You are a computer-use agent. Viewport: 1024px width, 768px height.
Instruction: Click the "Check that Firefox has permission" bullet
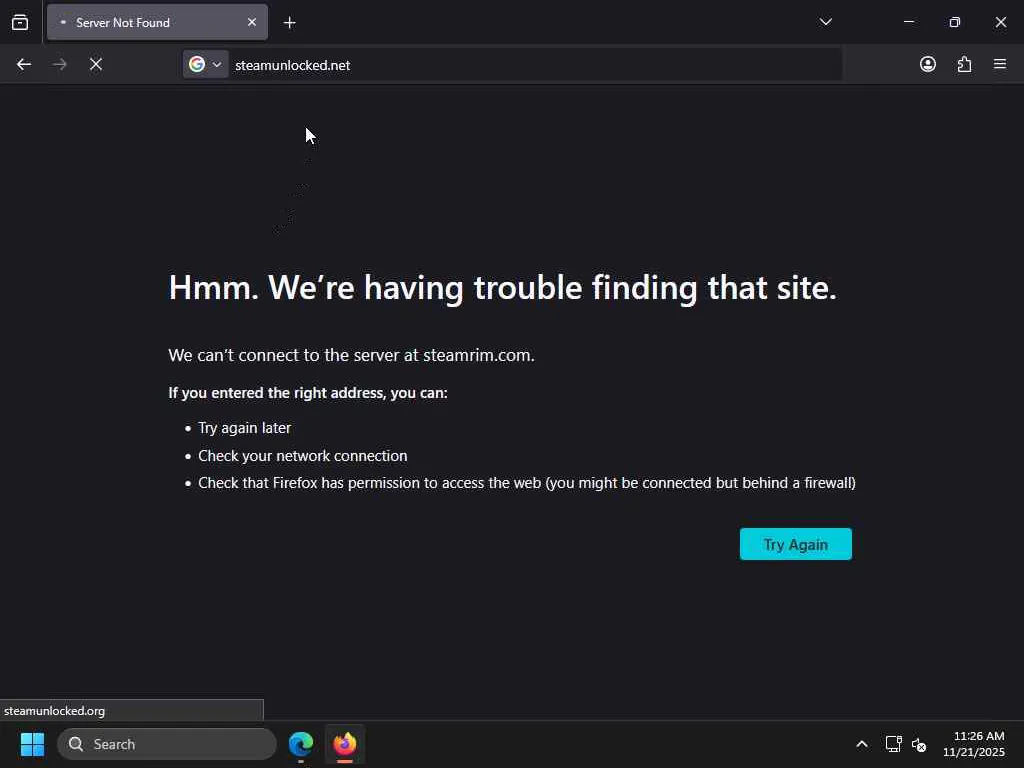coord(526,483)
